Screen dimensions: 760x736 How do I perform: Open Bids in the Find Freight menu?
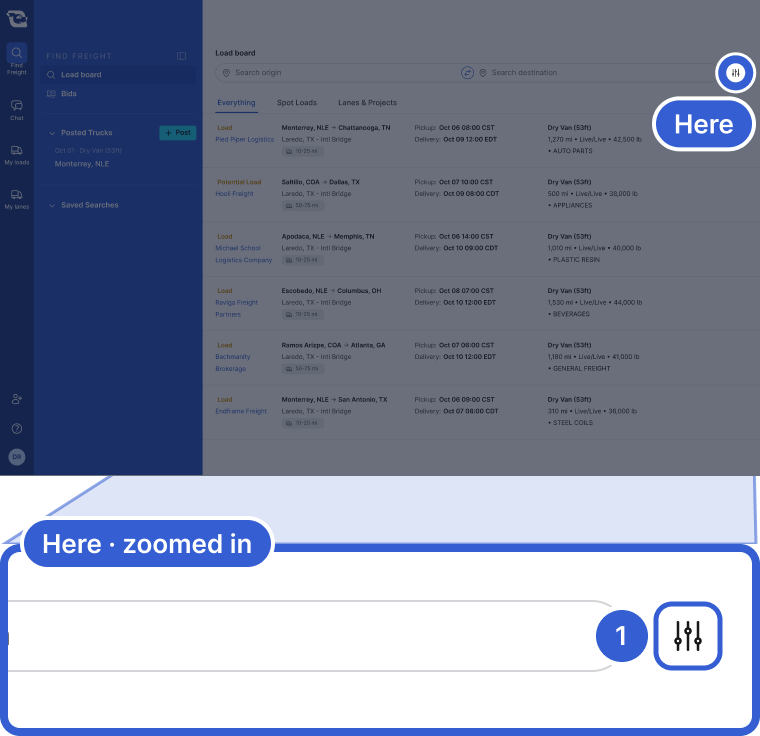point(118,94)
